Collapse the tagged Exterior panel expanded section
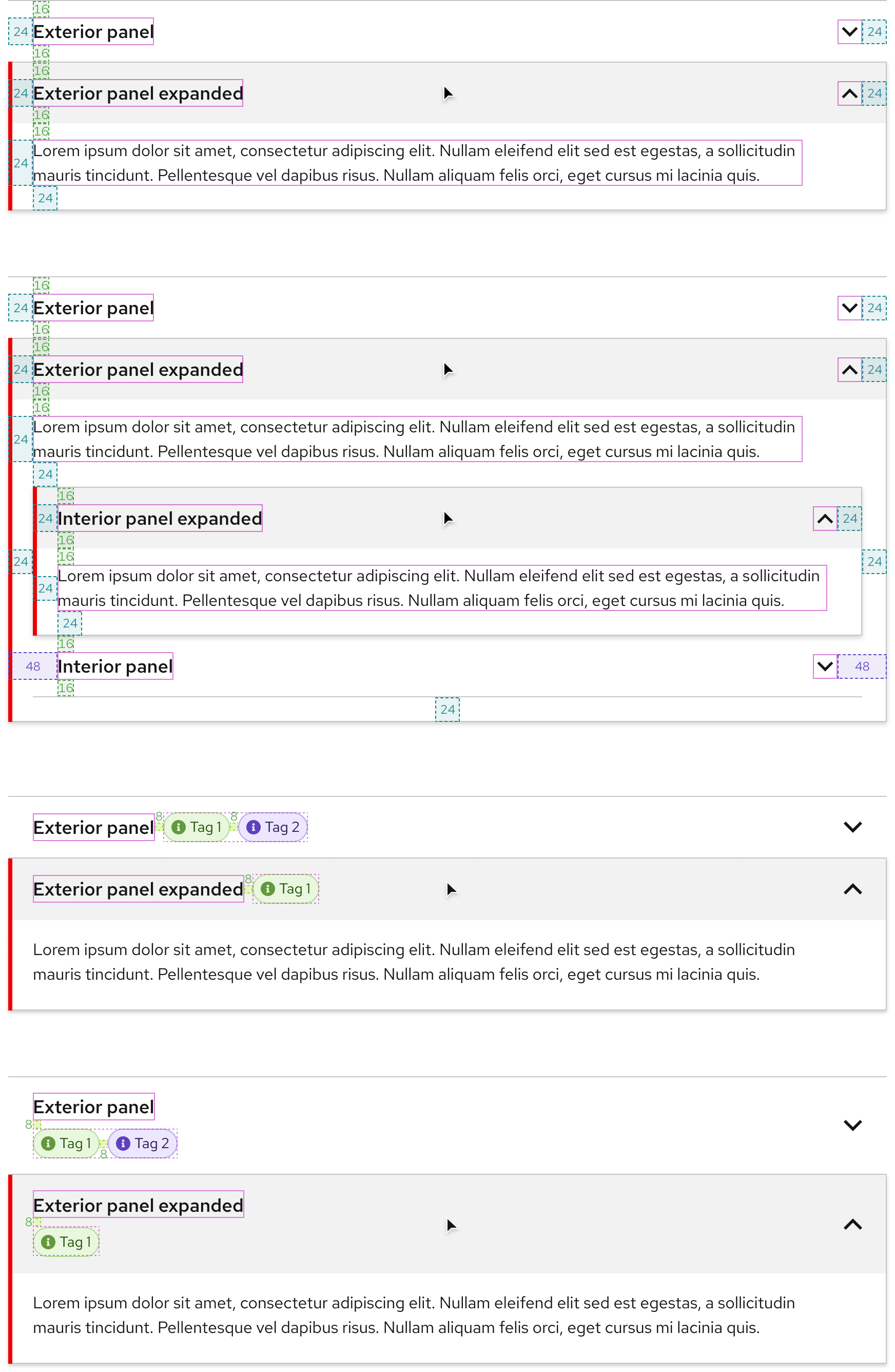895x1372 pixels. pyautogui.click(x=852, y=888)
